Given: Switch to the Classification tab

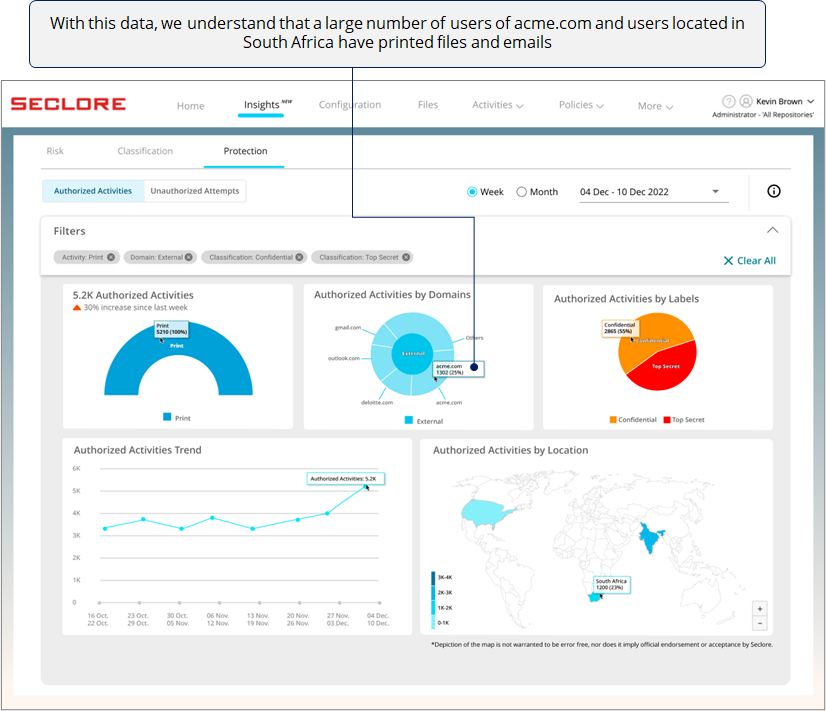Looking at the screenshot, I should point(145,151).
